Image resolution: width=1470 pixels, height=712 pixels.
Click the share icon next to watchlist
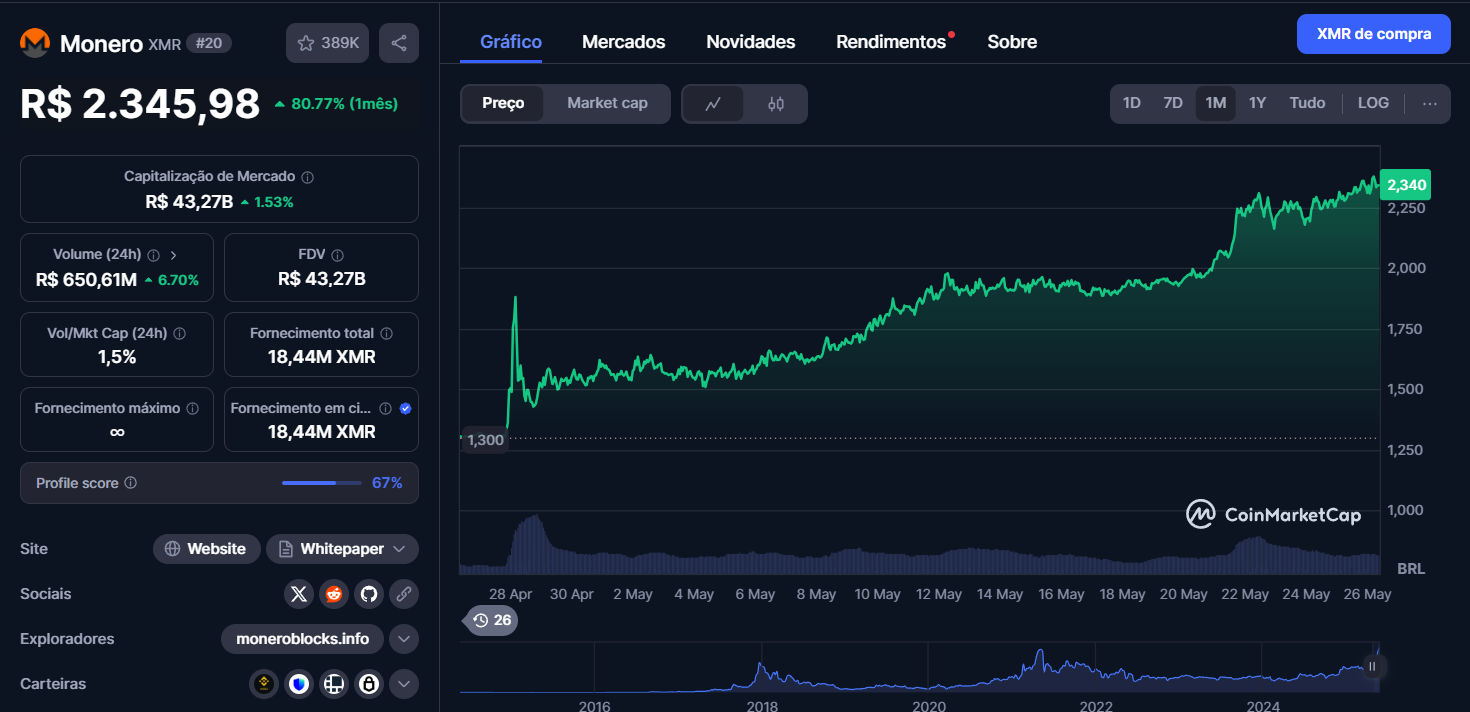pos(398,43)
